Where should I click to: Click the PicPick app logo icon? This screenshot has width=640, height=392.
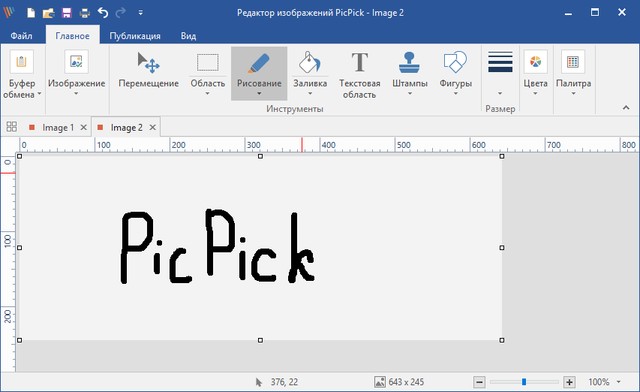click(9, 12)
